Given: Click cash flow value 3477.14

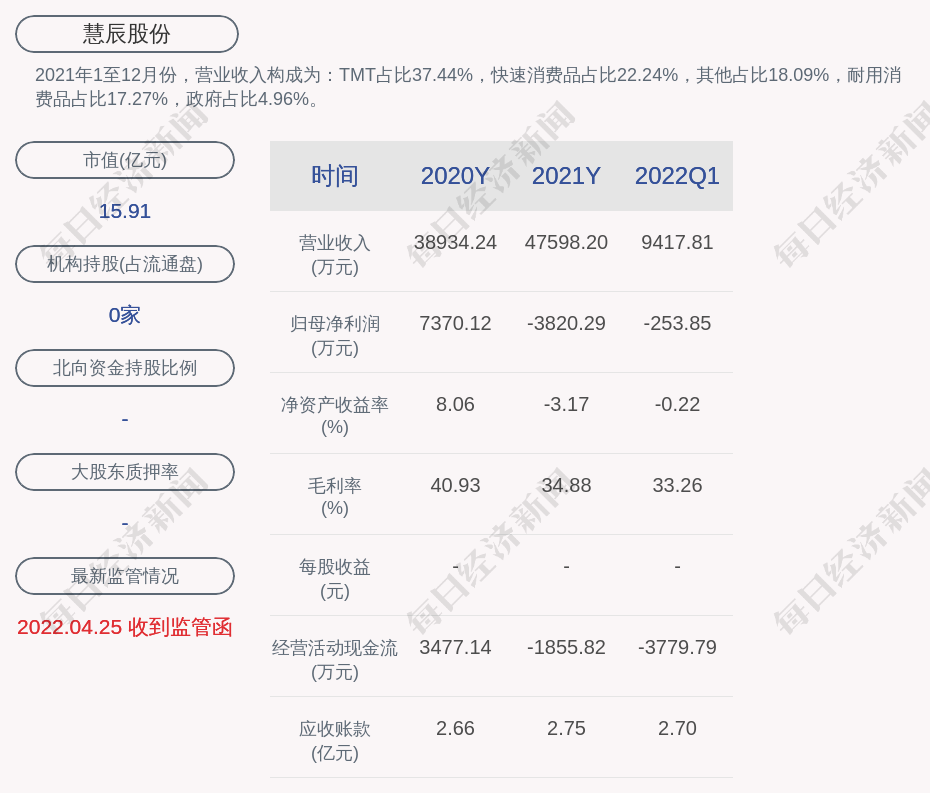Looking at the screenshot, I should pos(455,647).
